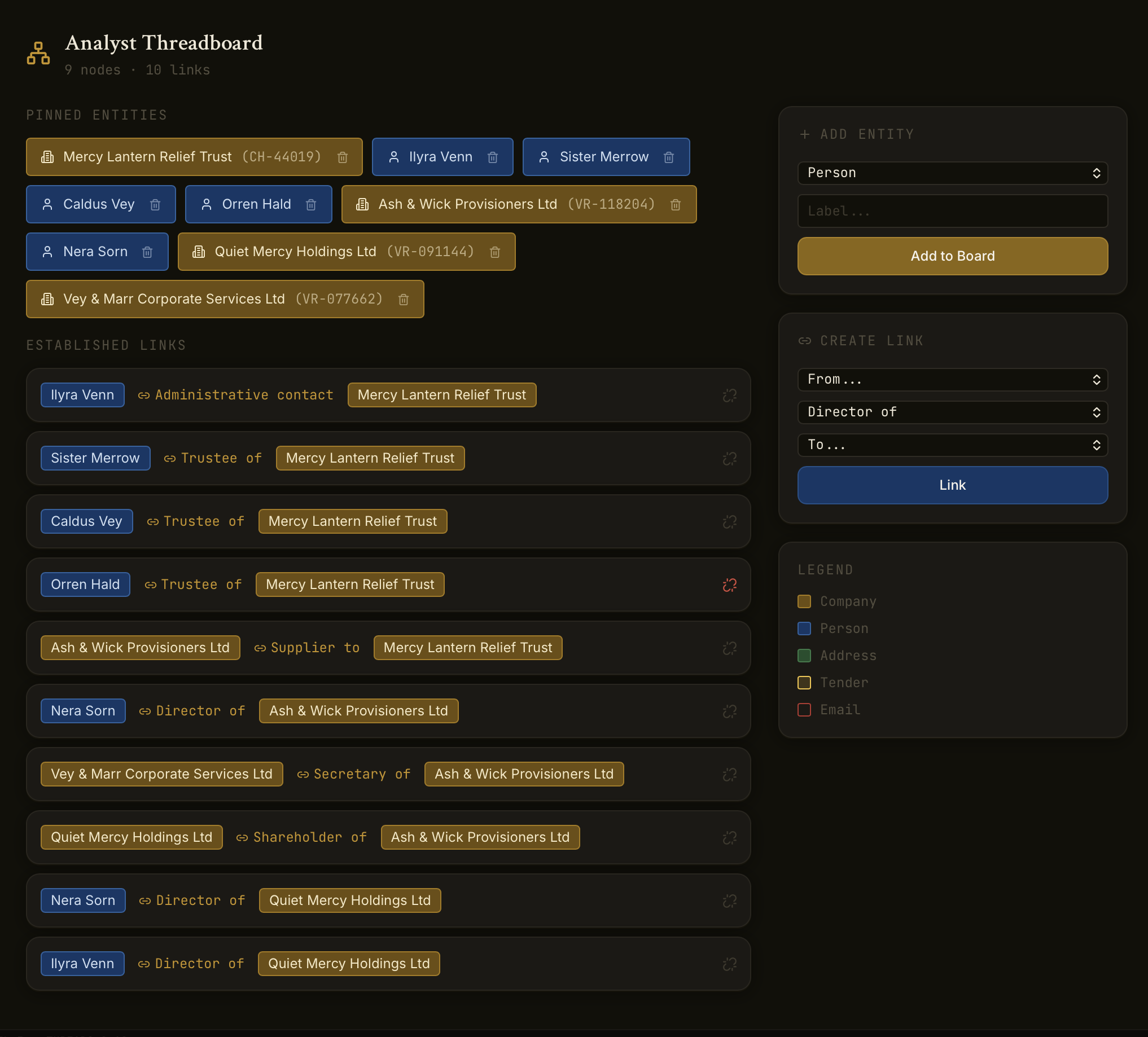Trash the Nera Sorn pinned entity

pos(147,252)
